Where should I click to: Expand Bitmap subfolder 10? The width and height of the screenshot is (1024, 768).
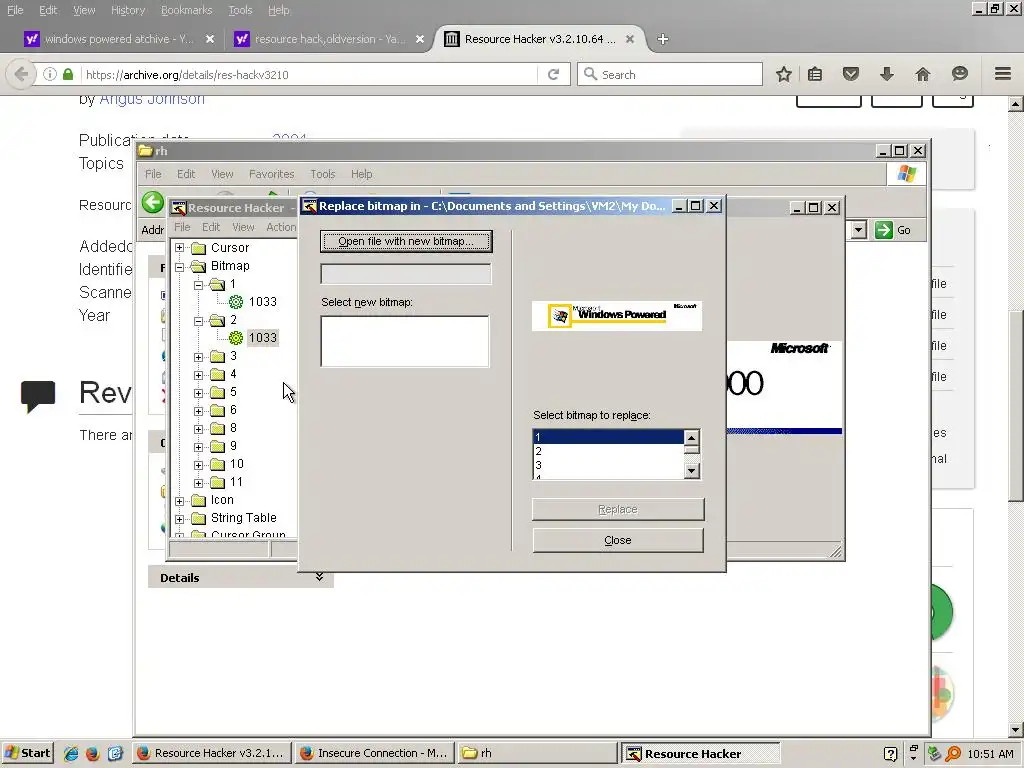click(199, 464)
